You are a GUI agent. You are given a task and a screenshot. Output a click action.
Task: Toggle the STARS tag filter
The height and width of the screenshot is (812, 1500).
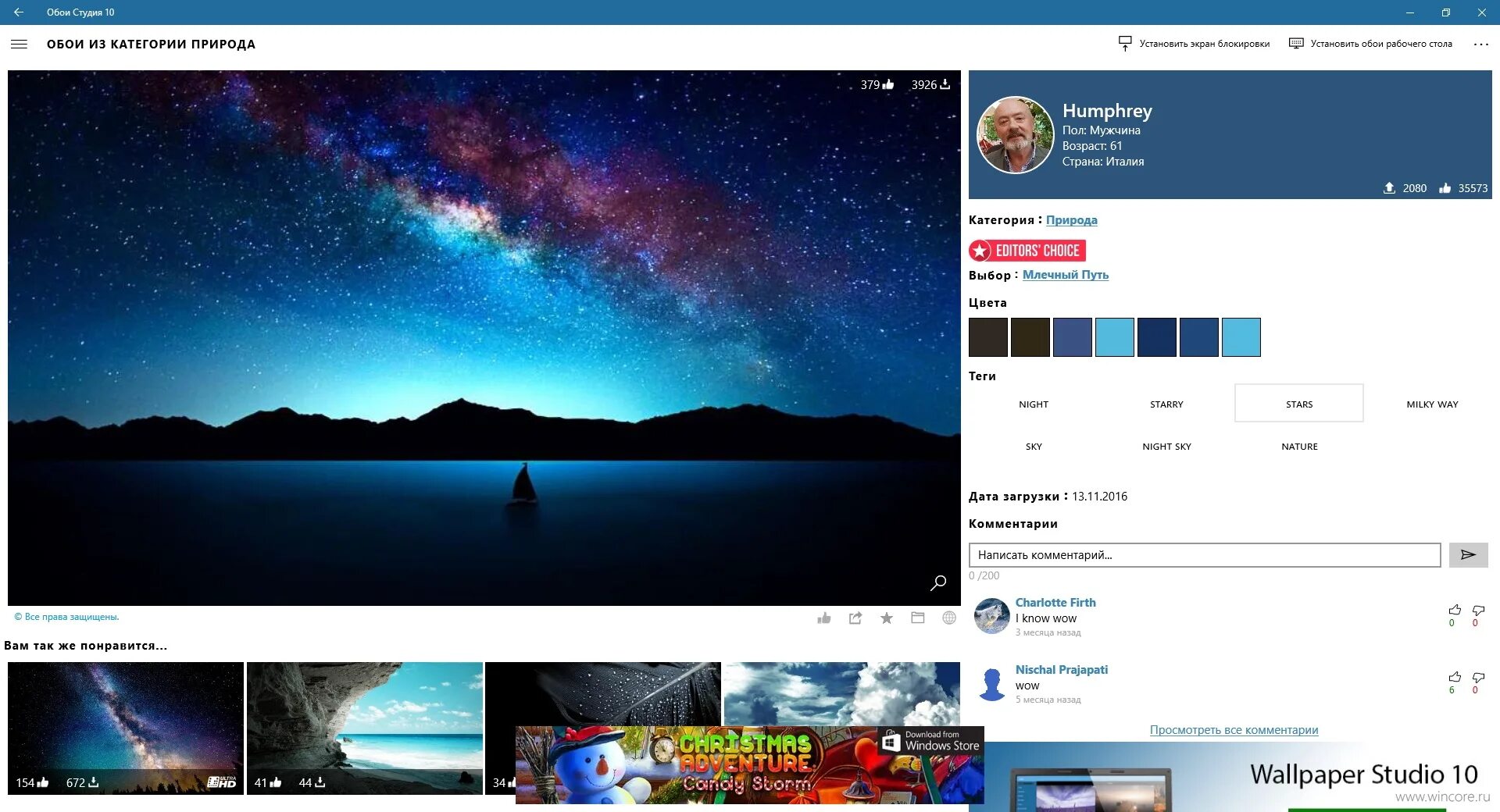point(1298,404)
